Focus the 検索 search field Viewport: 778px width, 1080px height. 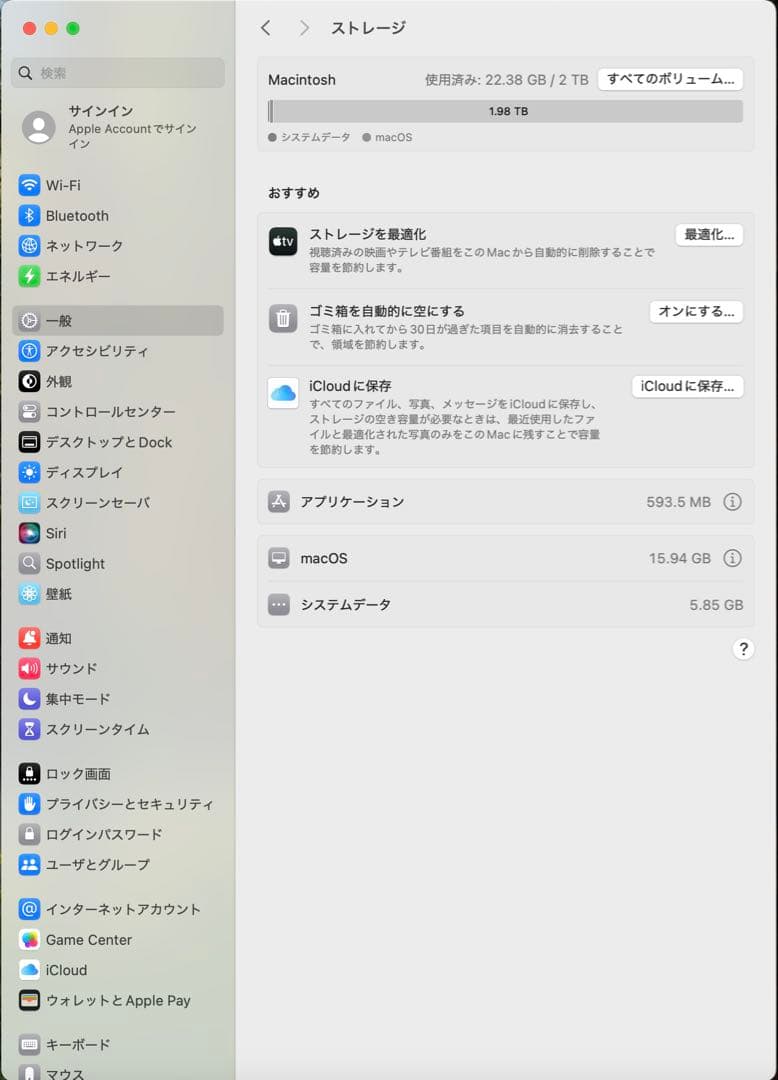coord(118,73)
